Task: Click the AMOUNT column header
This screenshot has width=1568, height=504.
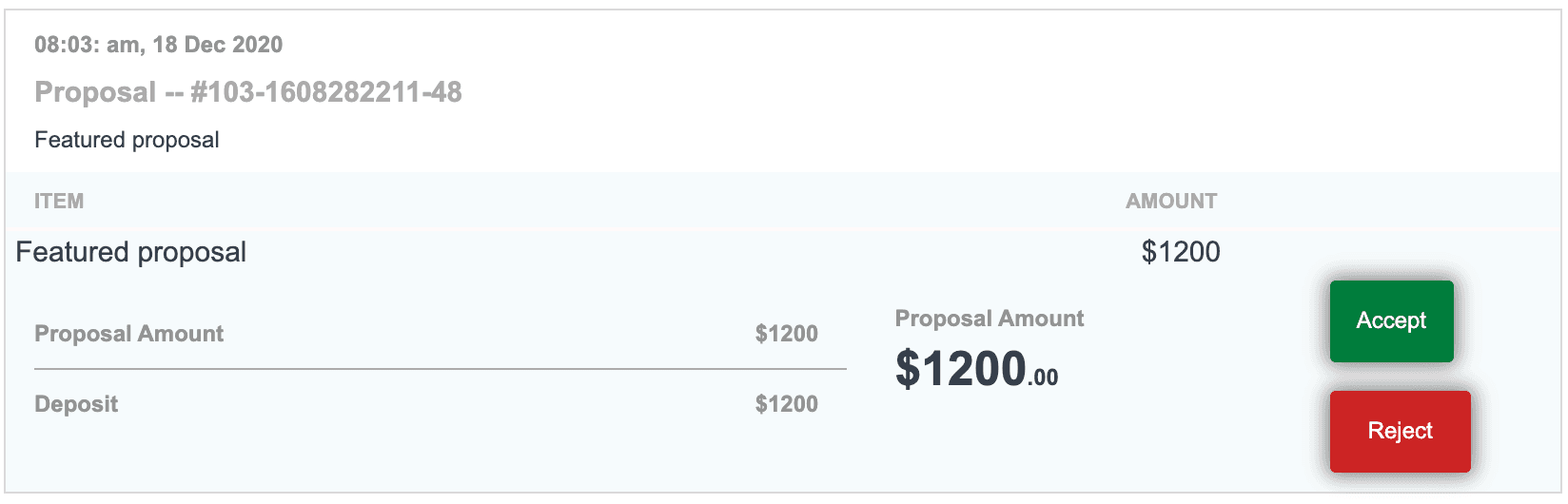Action: (1171, 201)
